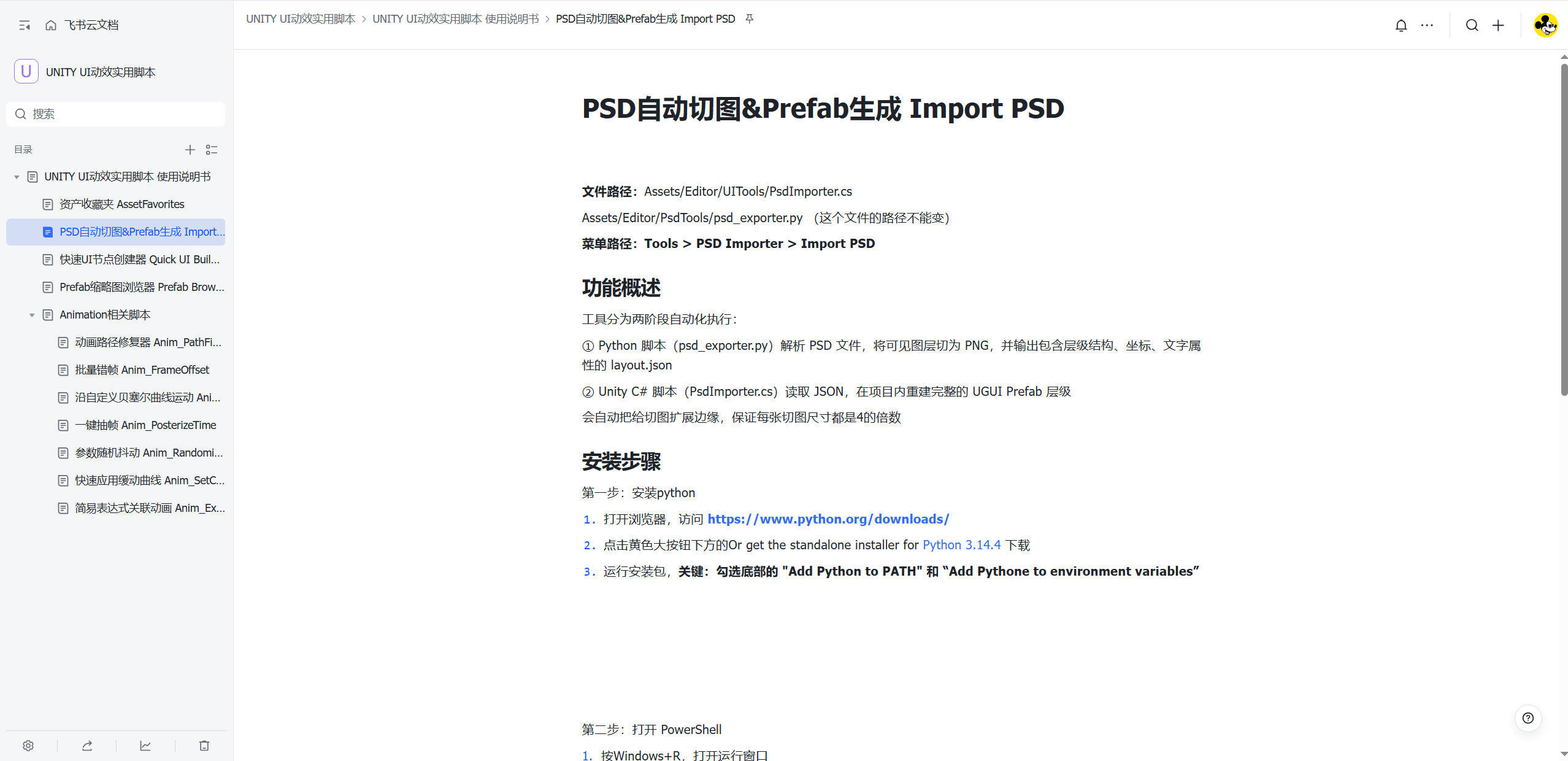The image size is (1568, 761).
Task: Open 简易表达式关联动画 Anim_Ex... page
Action: (x=116, y=508)
